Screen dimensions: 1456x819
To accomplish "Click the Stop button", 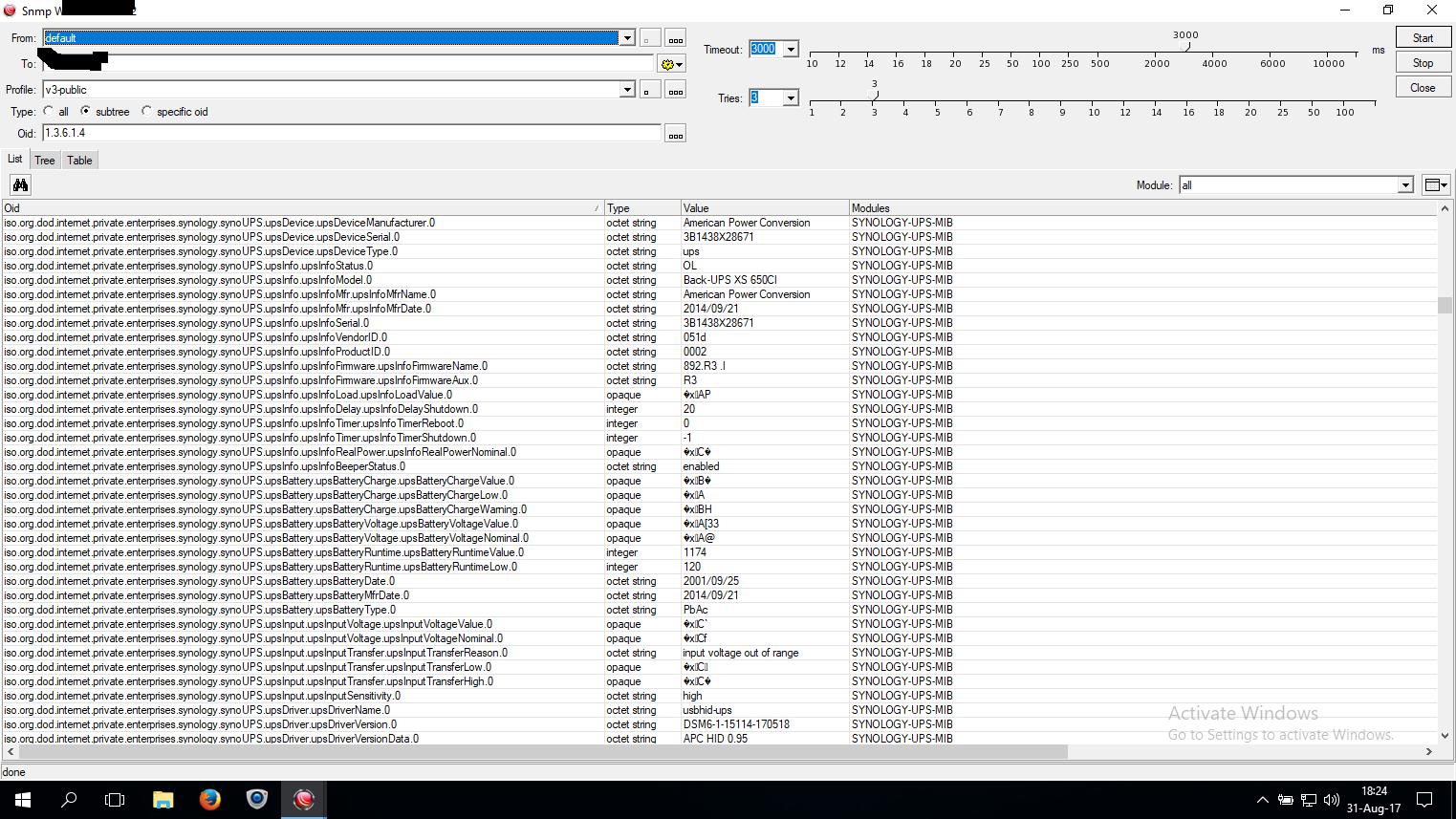I will 1423,63.
